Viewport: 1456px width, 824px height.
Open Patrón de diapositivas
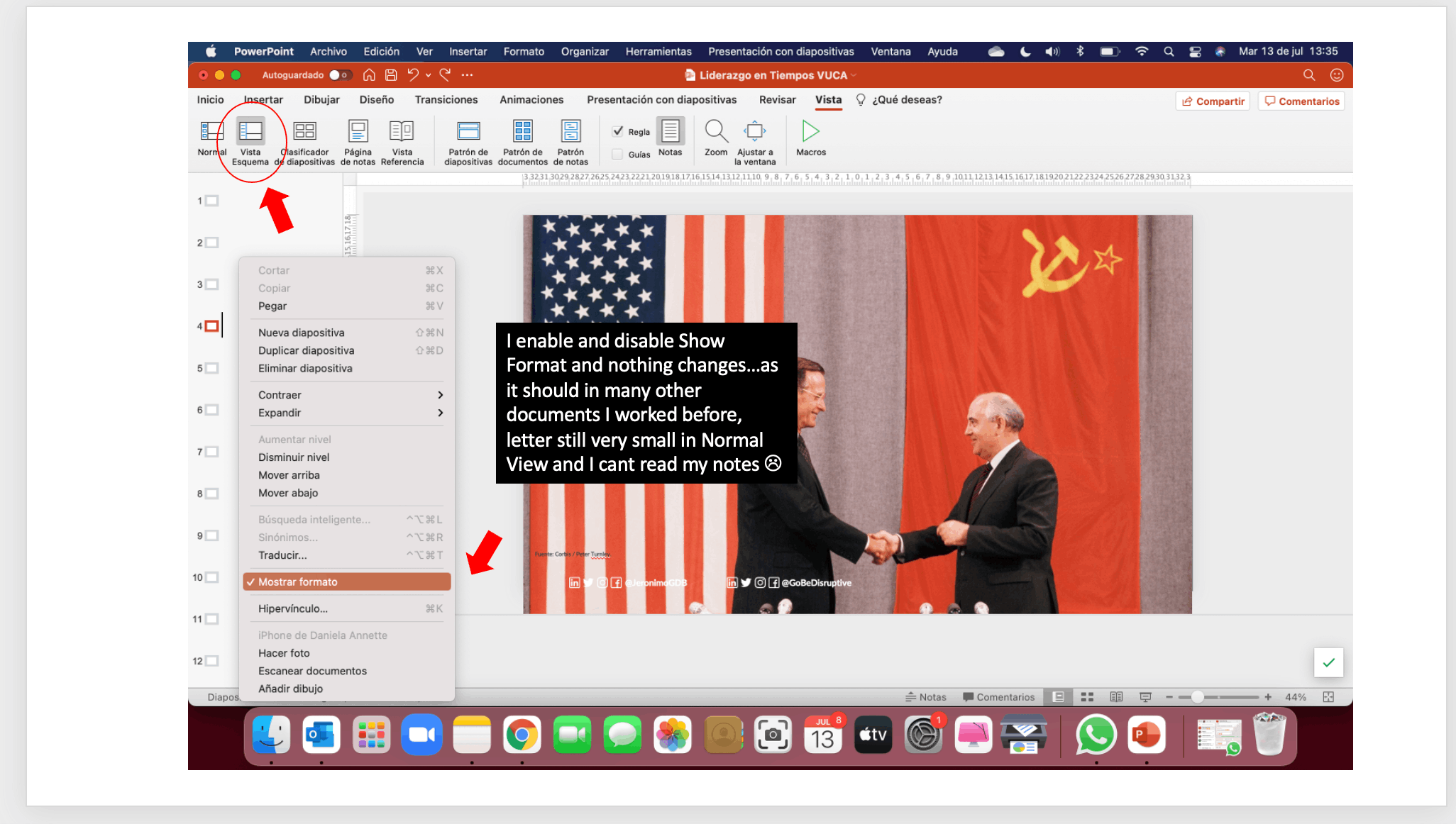click(468, 142)
